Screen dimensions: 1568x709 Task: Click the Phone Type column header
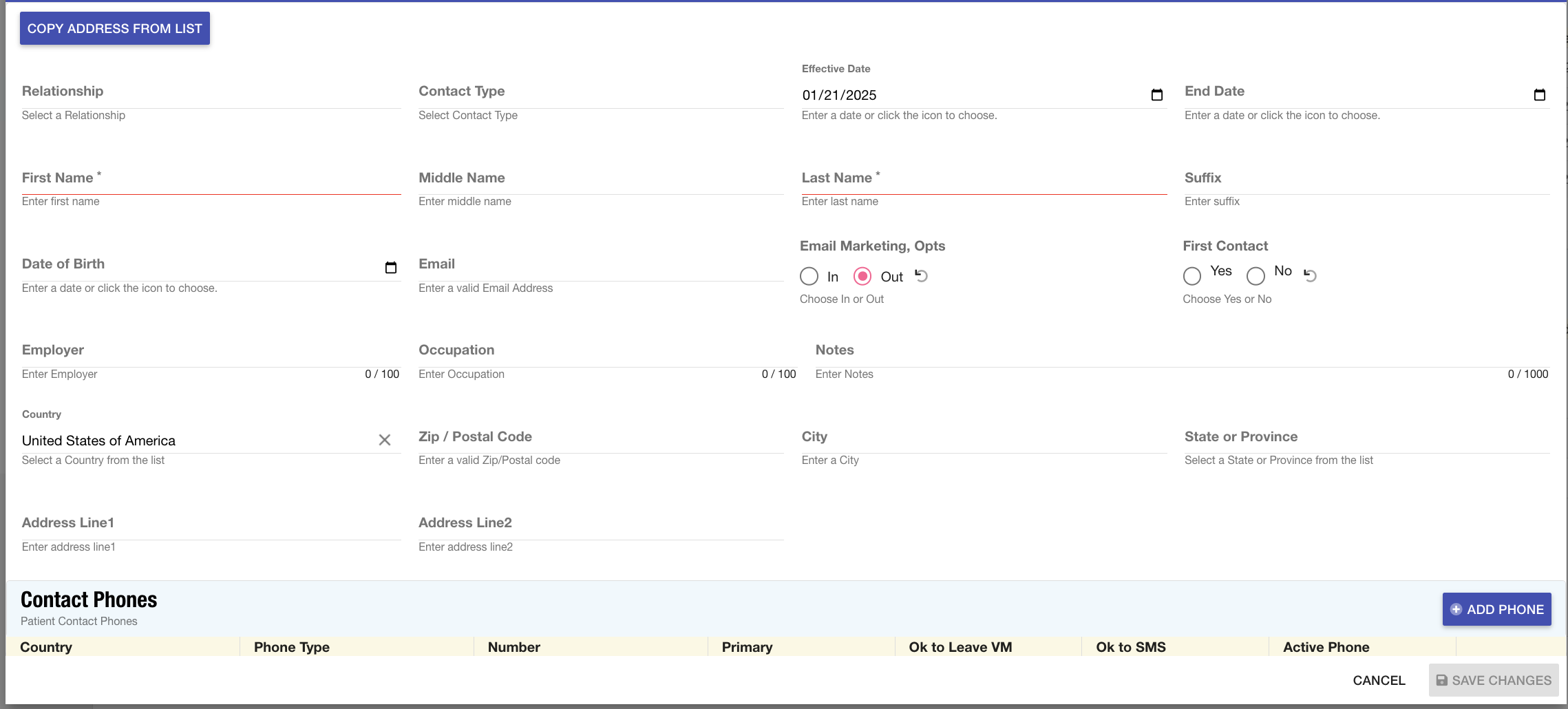(292, 647)
